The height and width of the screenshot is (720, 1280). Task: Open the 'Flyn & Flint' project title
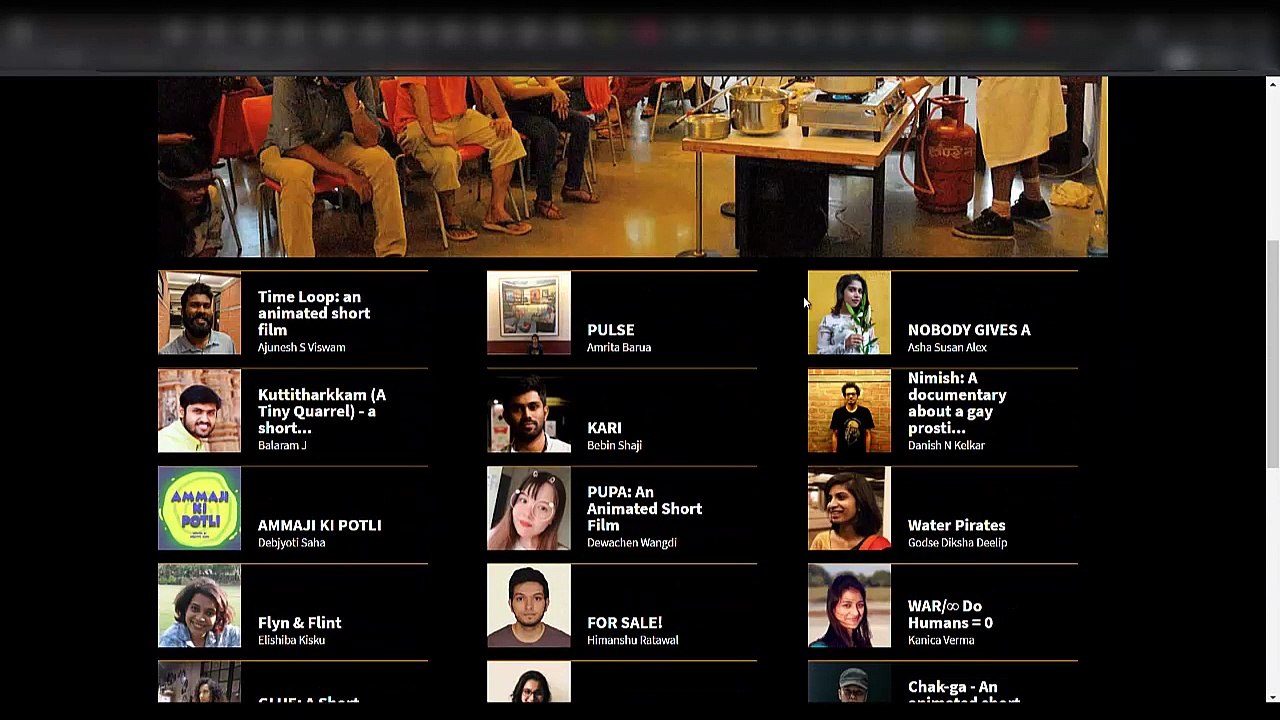coord(300,623)
